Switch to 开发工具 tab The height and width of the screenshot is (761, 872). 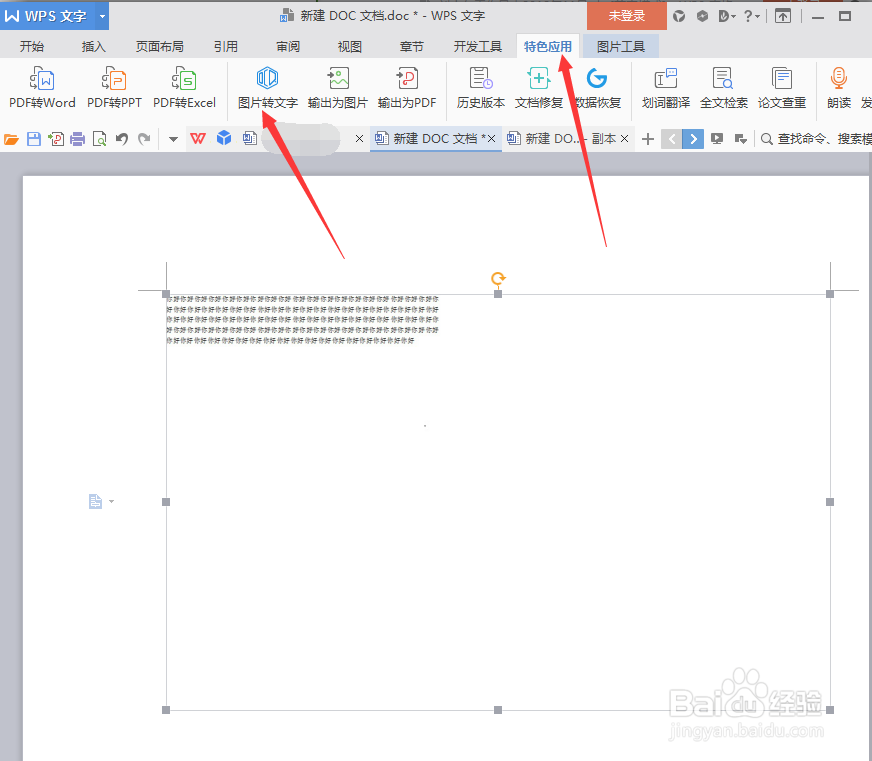pyautogui.click(x=478, y=47)
